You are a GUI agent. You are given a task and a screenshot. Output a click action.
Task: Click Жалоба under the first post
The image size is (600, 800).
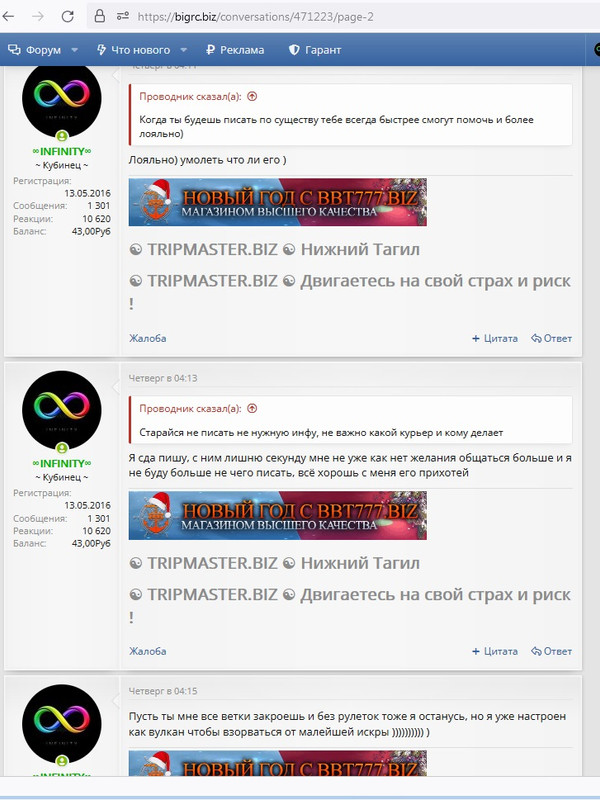[x=147, y=338]
